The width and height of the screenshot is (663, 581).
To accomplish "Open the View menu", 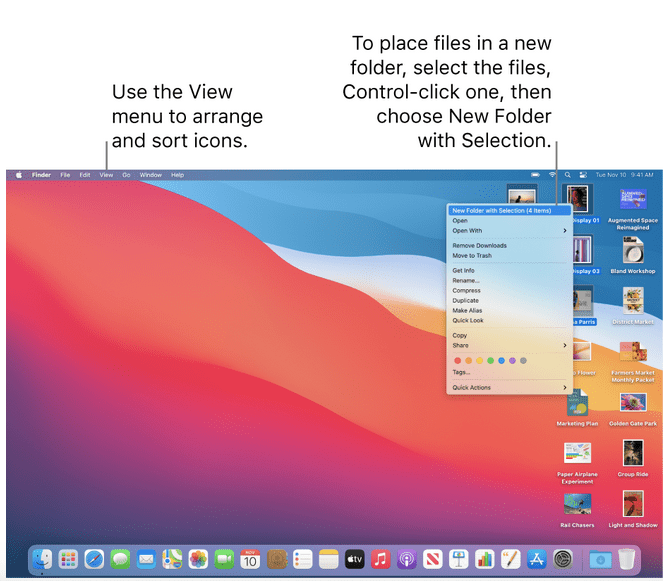I will (106, 175).
